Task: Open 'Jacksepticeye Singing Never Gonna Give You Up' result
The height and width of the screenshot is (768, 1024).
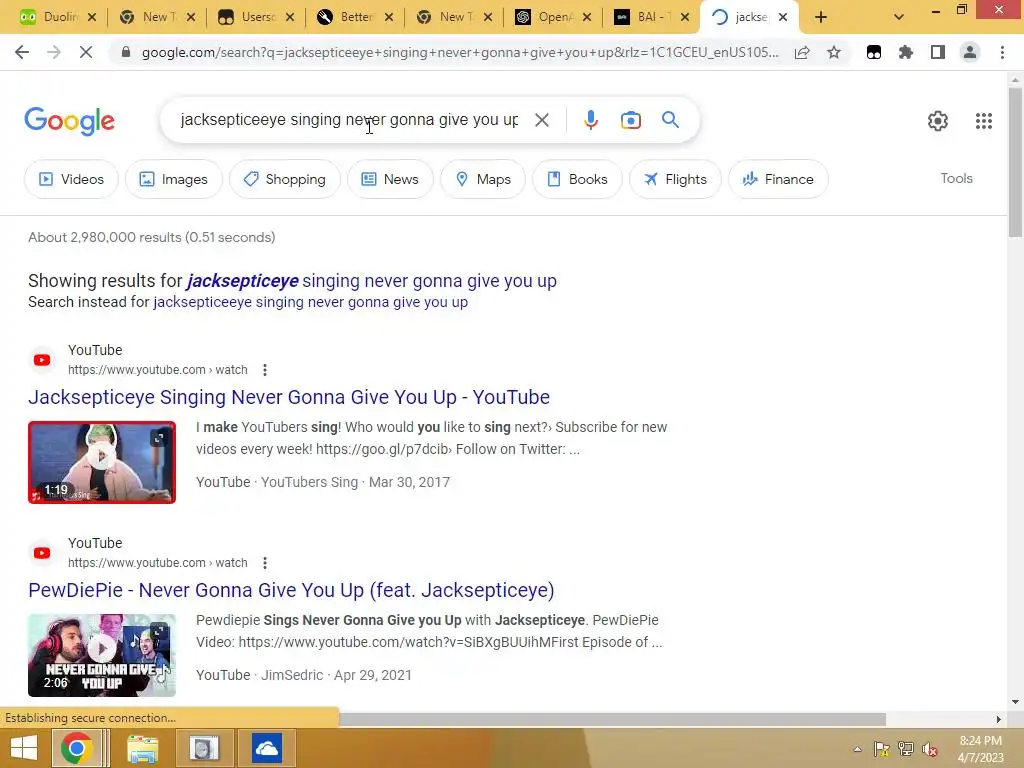Action: click(x=289, y=397)
